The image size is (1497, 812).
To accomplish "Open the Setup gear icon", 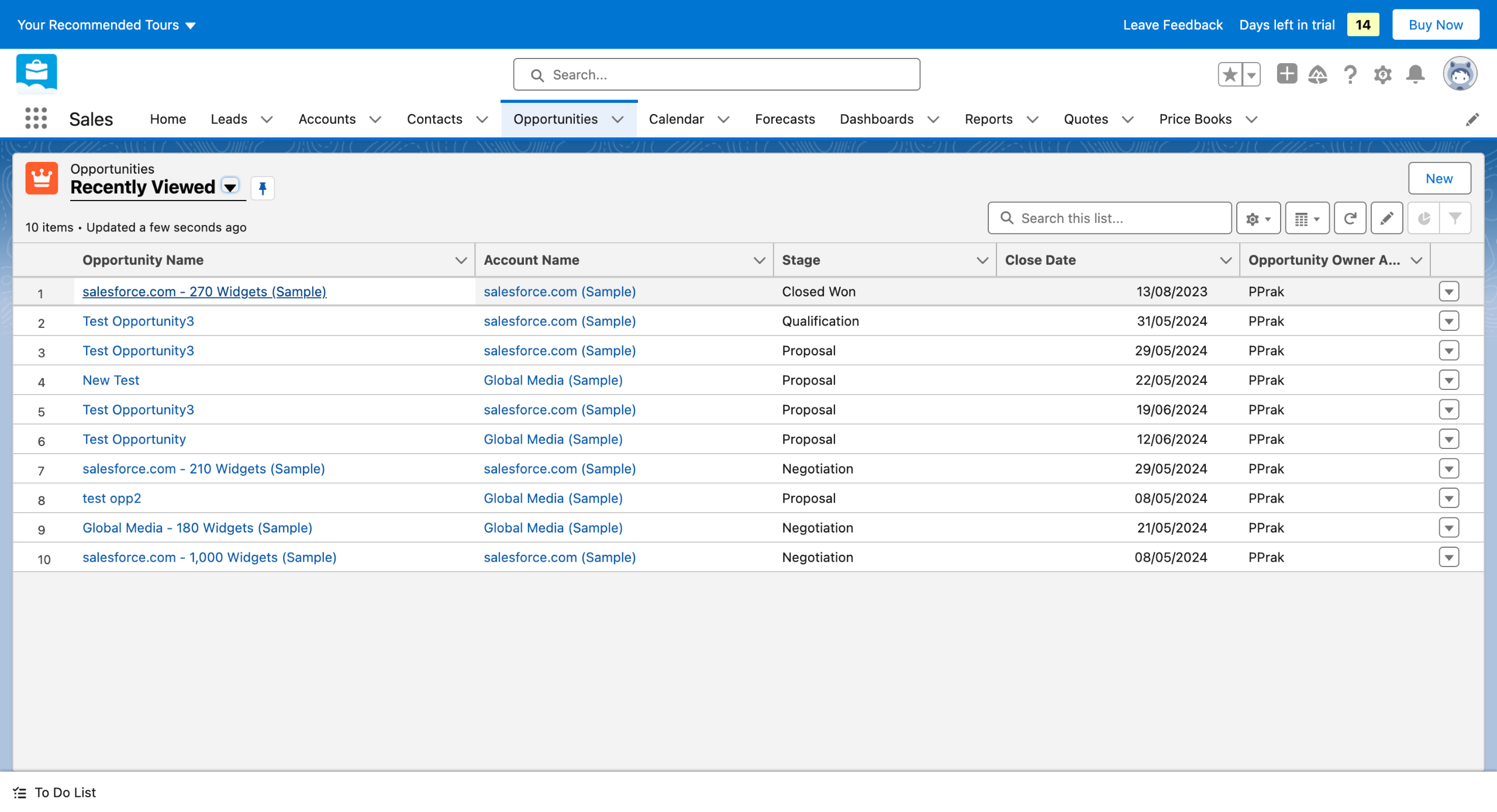I will (x=1383, y=75).
